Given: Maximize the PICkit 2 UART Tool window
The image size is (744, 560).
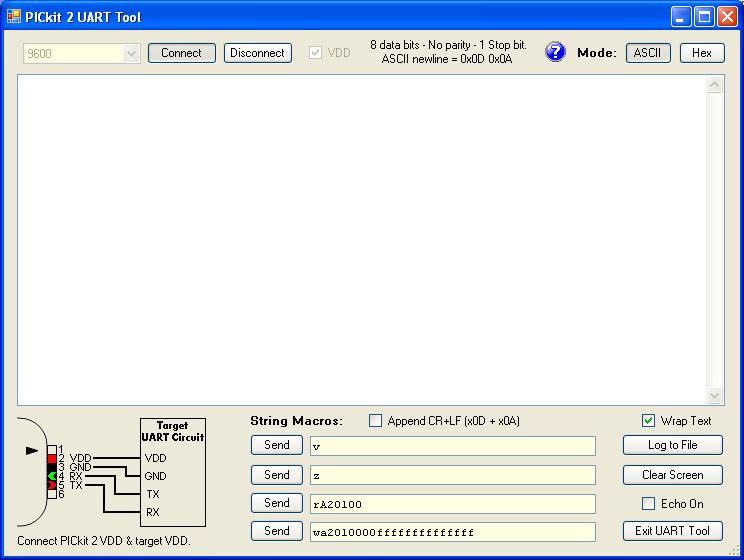Looking at the screenshot, I should 705,17.
